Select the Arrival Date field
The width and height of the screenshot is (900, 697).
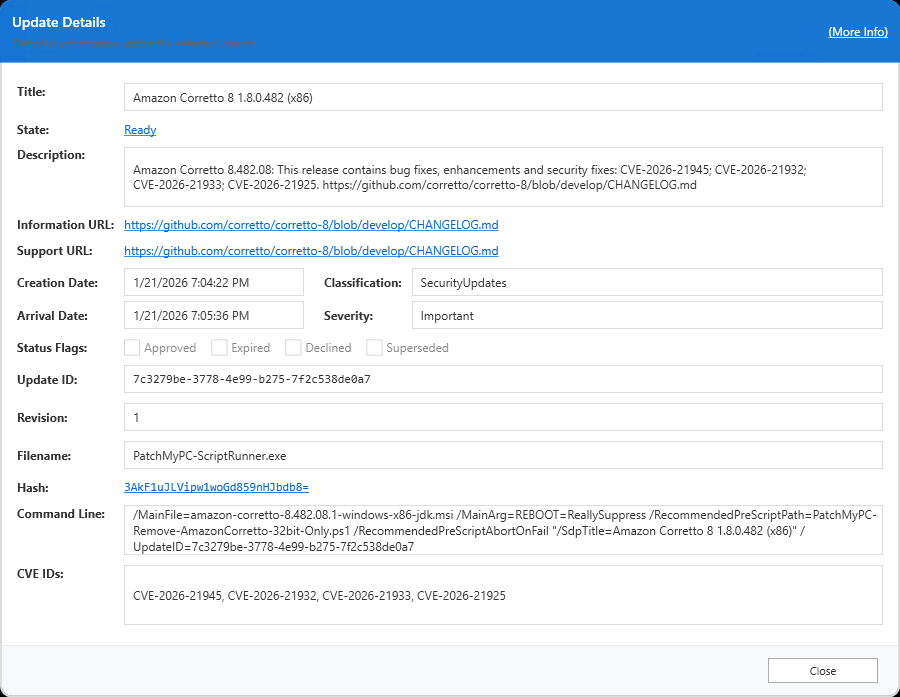click(213, 316)
